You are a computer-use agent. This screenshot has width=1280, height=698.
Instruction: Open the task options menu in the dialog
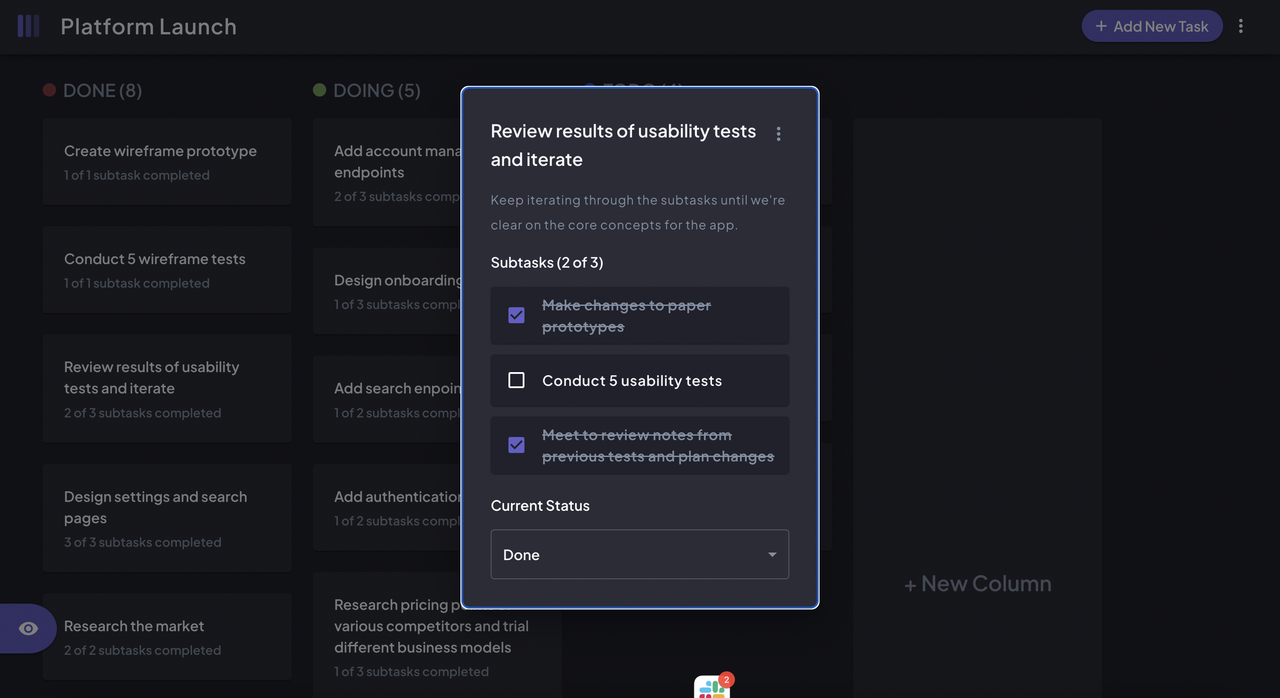(x=778, y=134)
